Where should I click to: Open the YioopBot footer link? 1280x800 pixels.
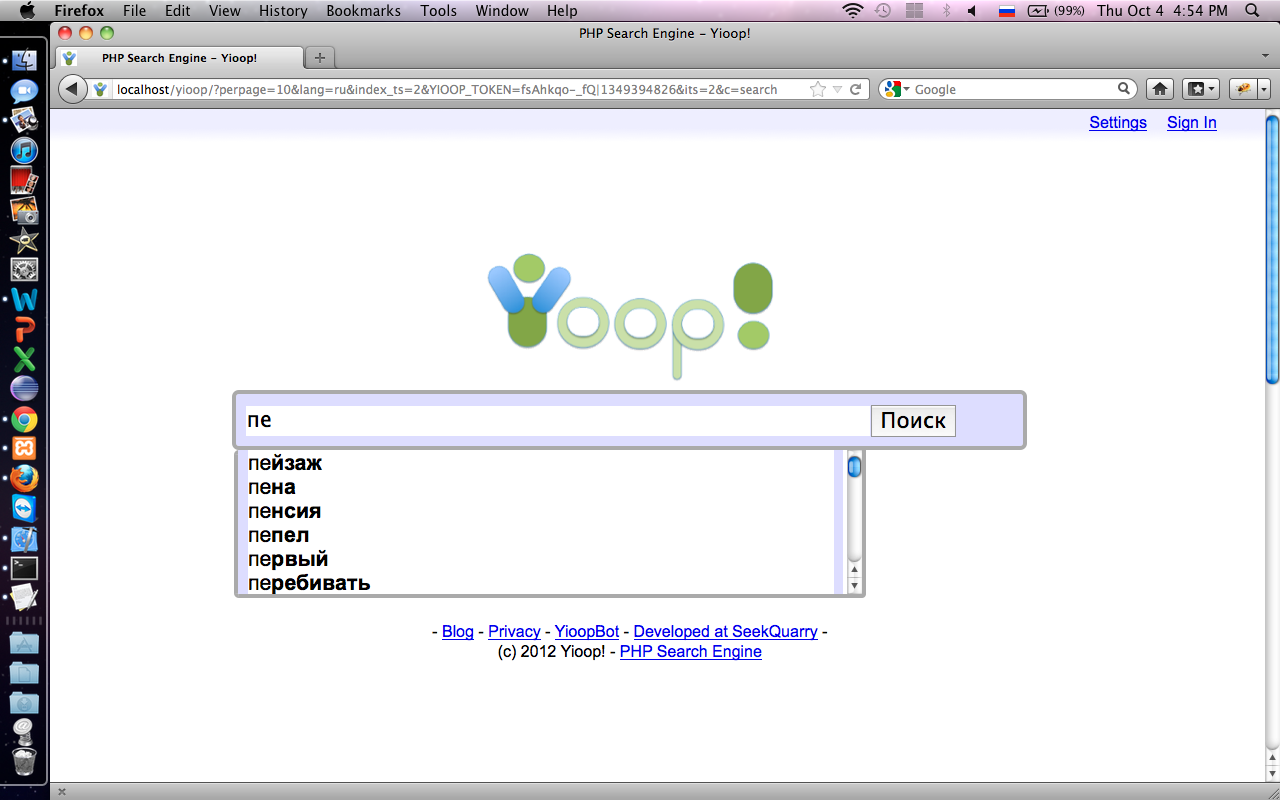point(587,632)
